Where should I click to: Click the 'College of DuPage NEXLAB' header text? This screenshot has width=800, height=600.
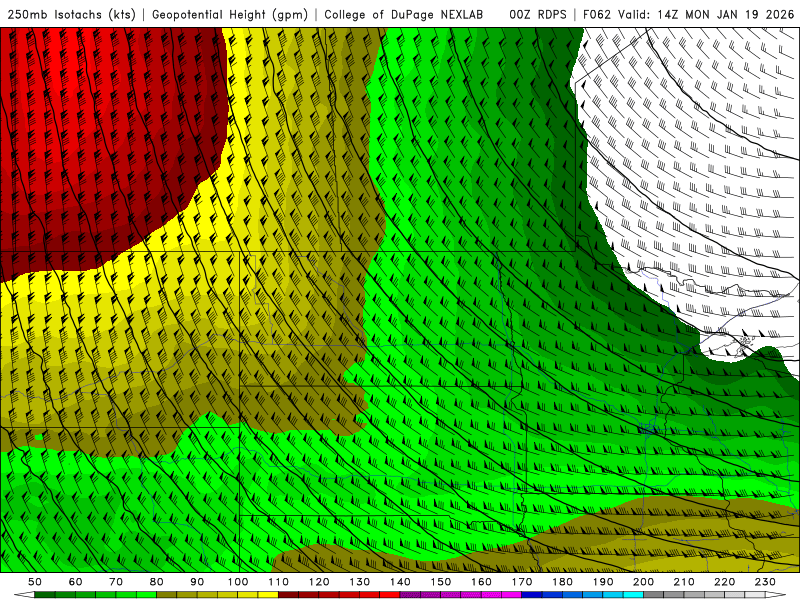[x=404, y=15]
